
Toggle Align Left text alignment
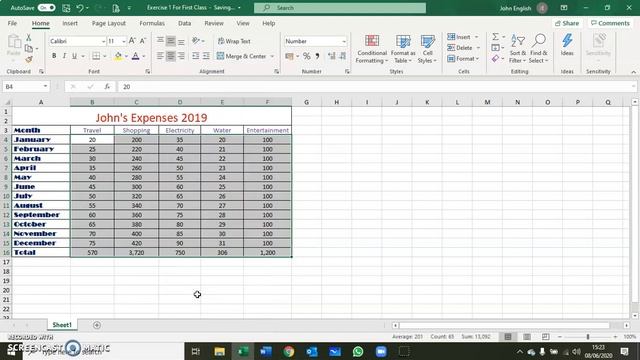pyautogui.click(x=160, y=56)
